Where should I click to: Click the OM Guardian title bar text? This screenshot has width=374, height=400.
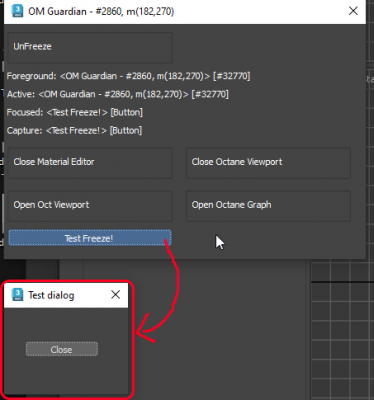point(101,11)
